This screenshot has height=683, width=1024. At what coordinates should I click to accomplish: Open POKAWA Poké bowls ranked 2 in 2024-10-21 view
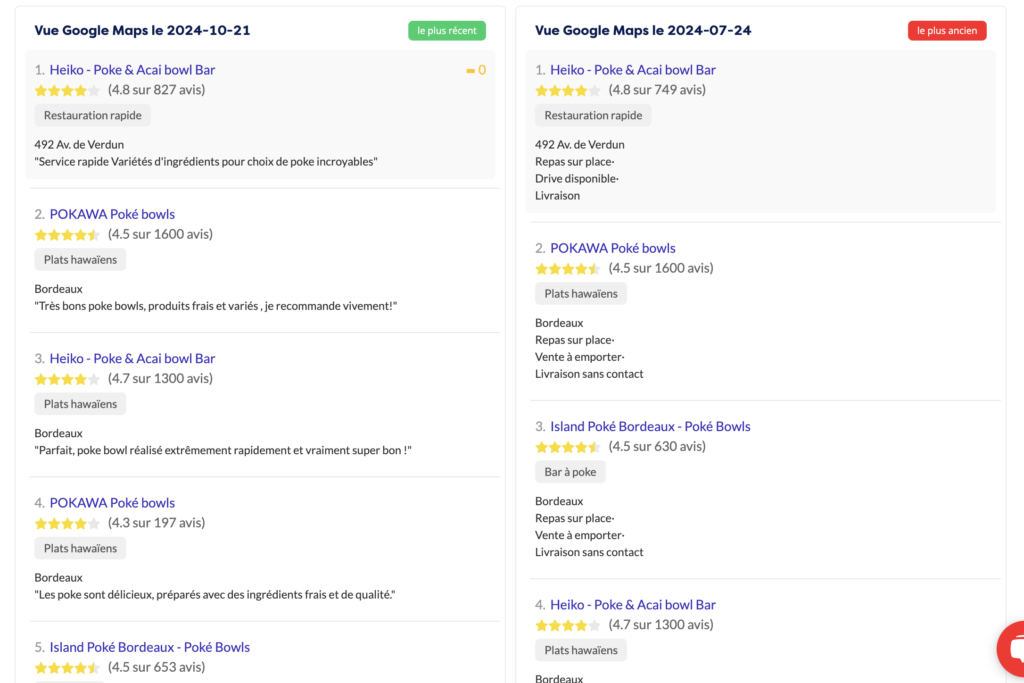tap(112, 214)
